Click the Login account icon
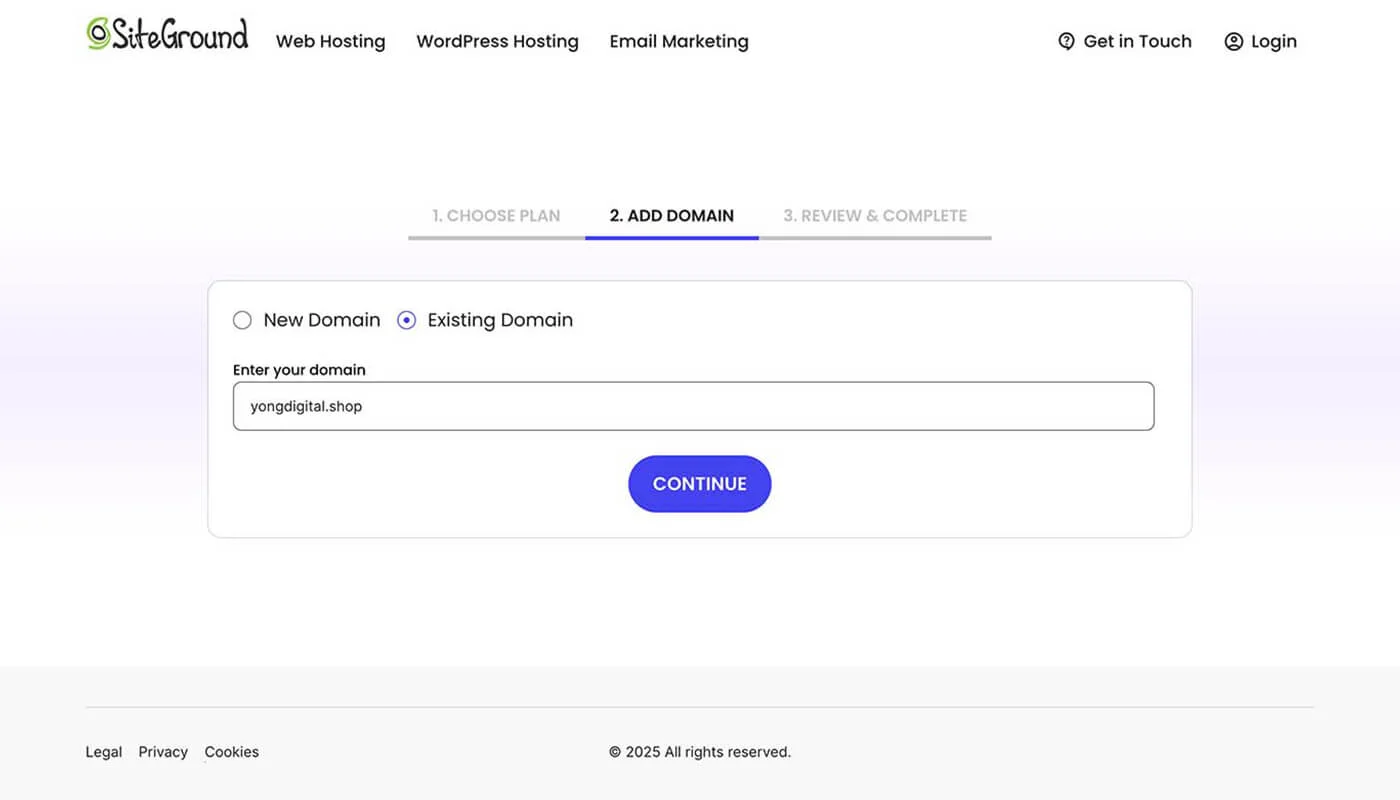The image size is (1400, 800). pos(1234,41)
